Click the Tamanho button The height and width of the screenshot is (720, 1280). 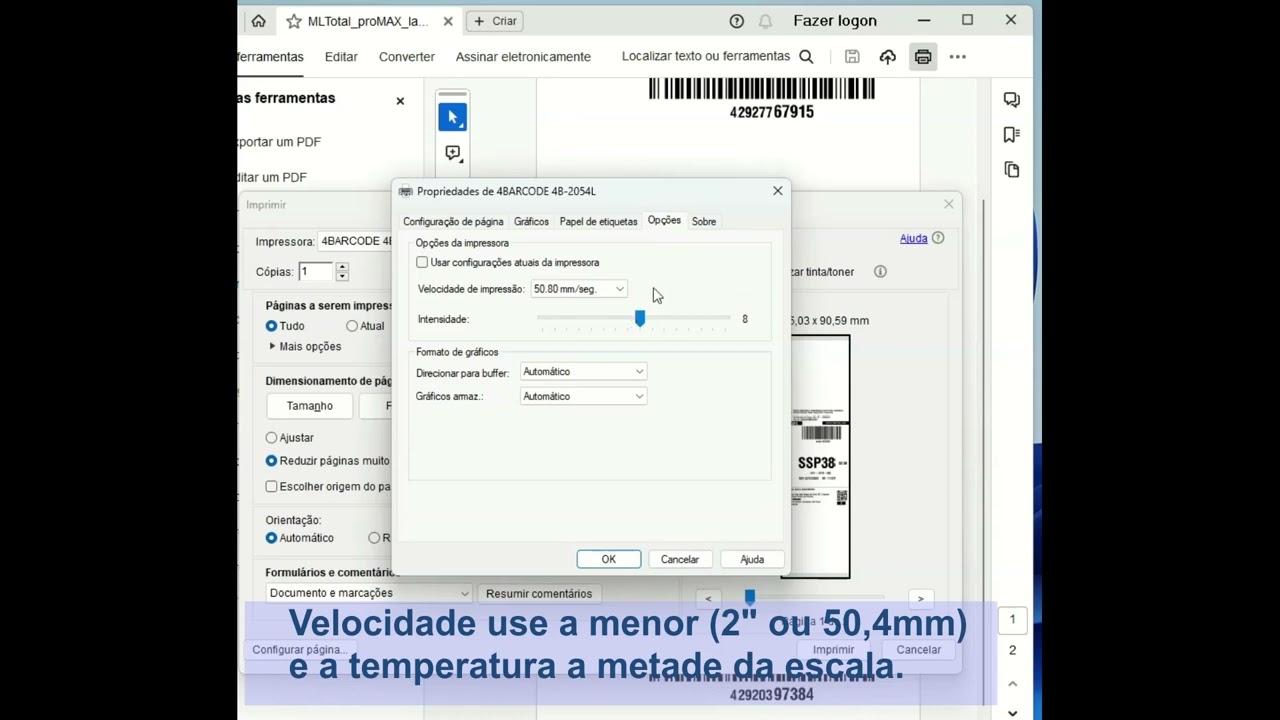click(309, 406)
